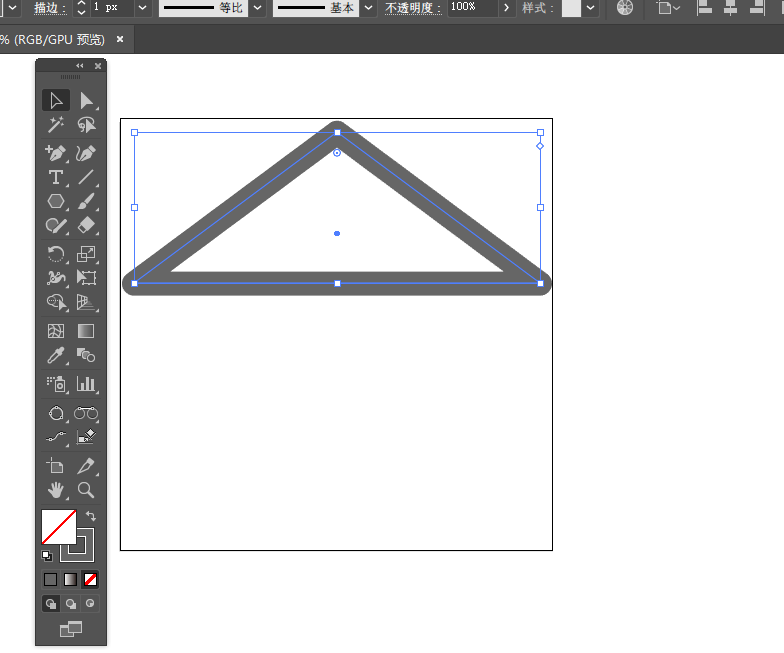This screenshot has width=784, height=653.
Task: Select the Eyedropper tool
Action: [x=56, y=356]
